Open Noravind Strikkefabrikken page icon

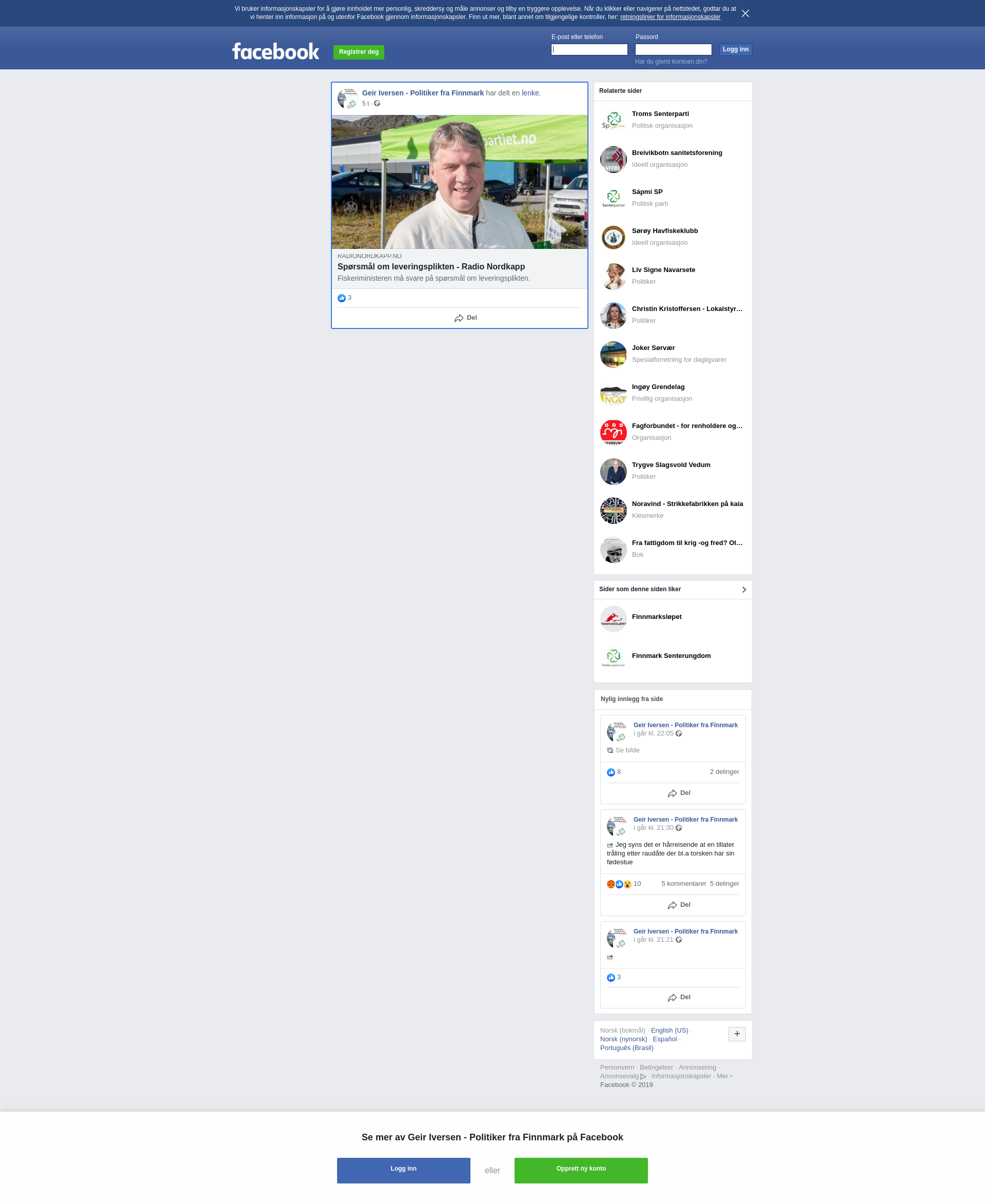(x=614, y=510)
